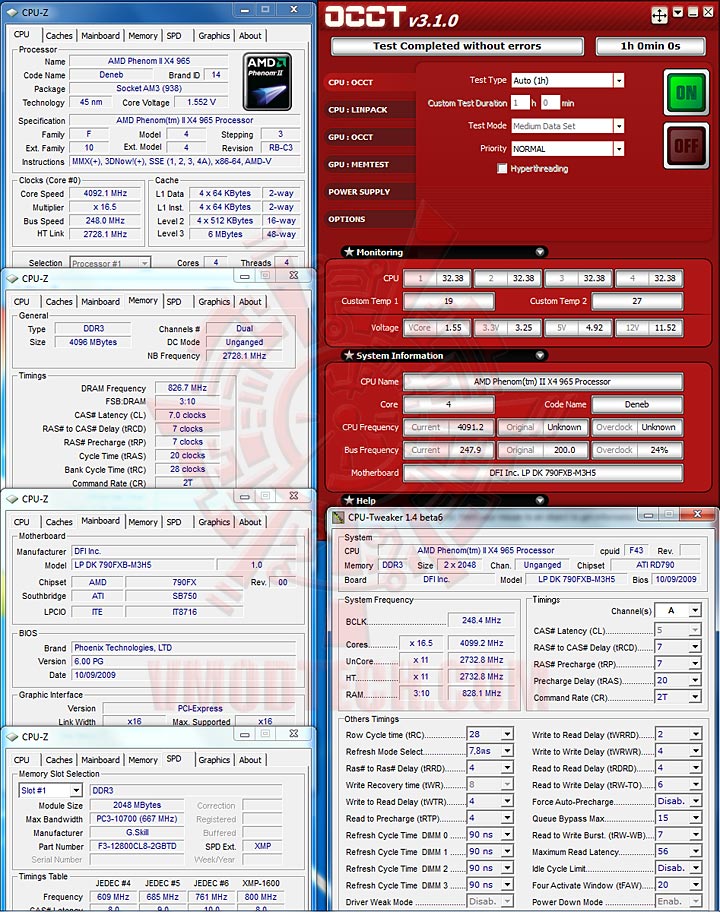Open the Caches tab in top CPU-Z window

(59, 36)
